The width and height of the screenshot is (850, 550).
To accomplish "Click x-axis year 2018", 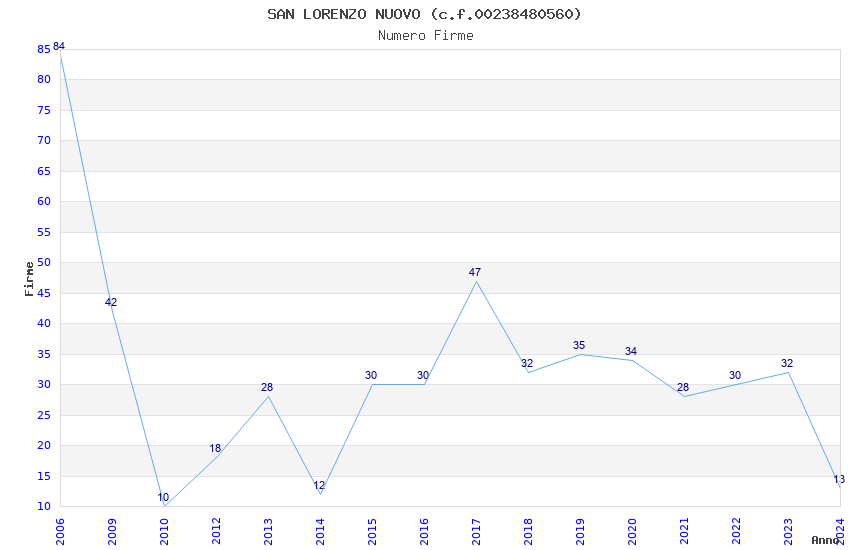I will pos(528,531).
